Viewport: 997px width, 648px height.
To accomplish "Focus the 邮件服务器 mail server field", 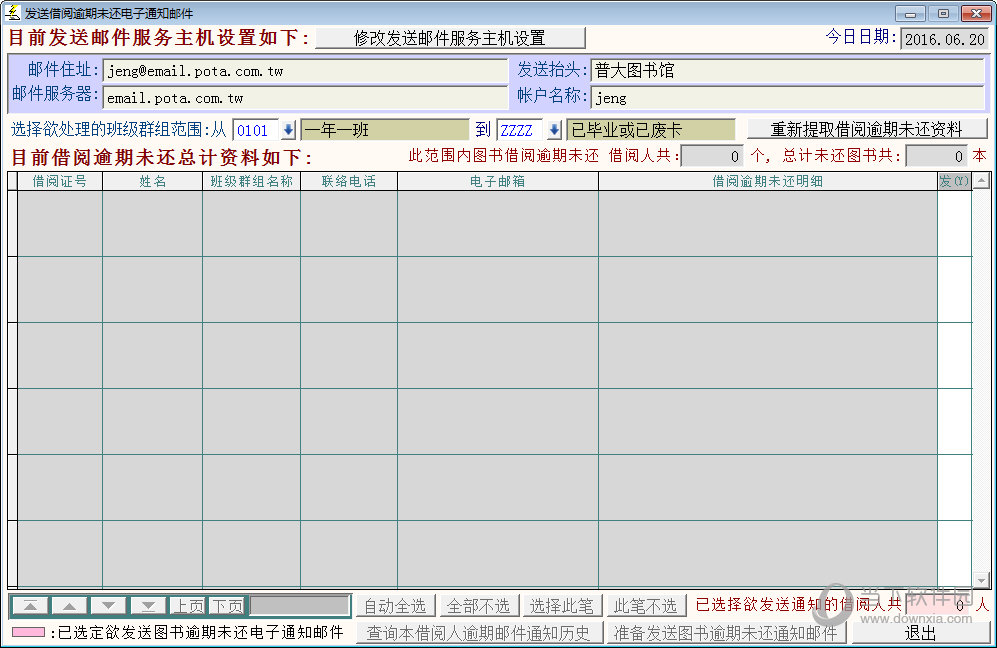I will tap(305, 97).
